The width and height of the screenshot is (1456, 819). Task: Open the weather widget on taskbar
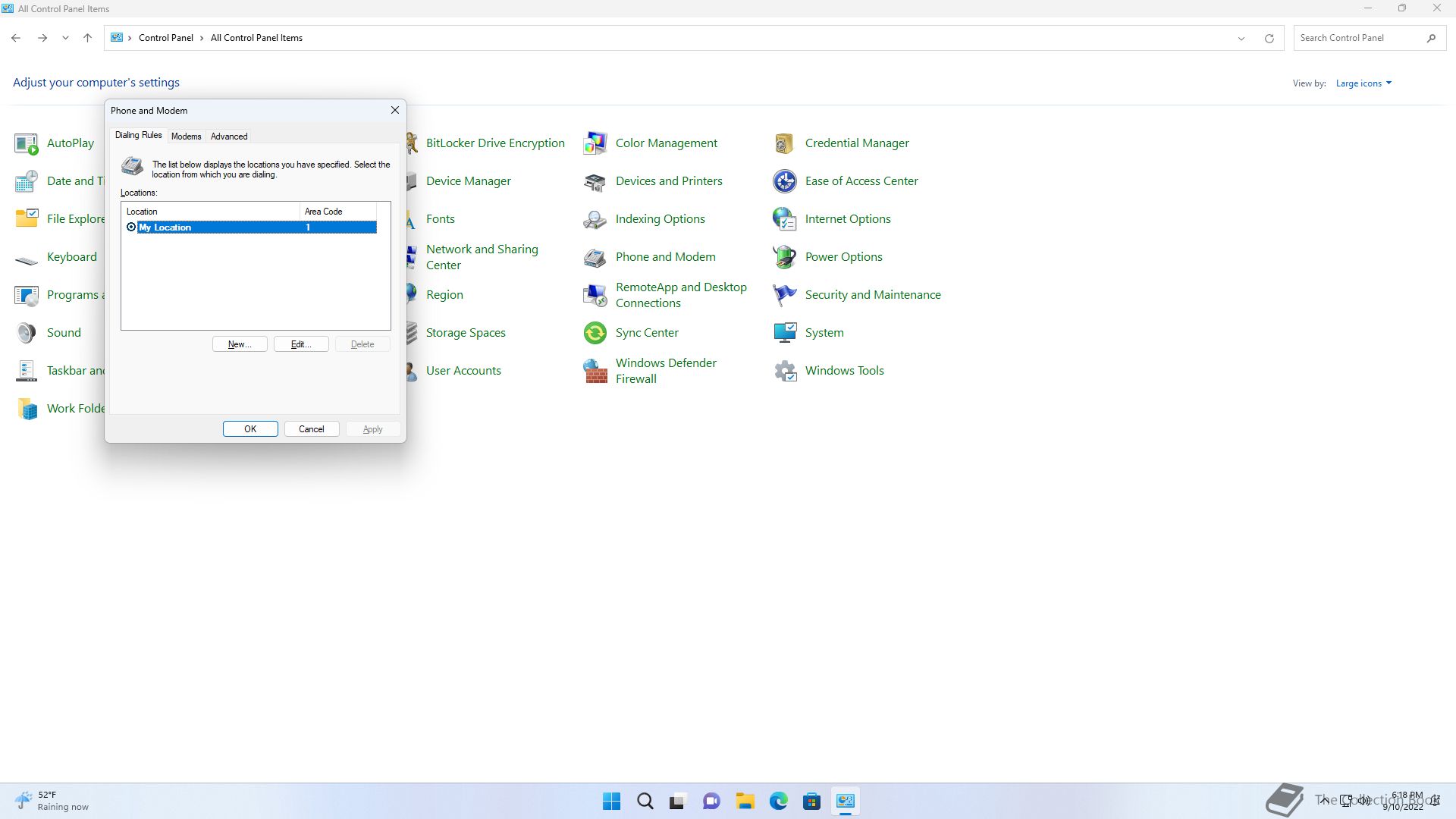[52, 802]
